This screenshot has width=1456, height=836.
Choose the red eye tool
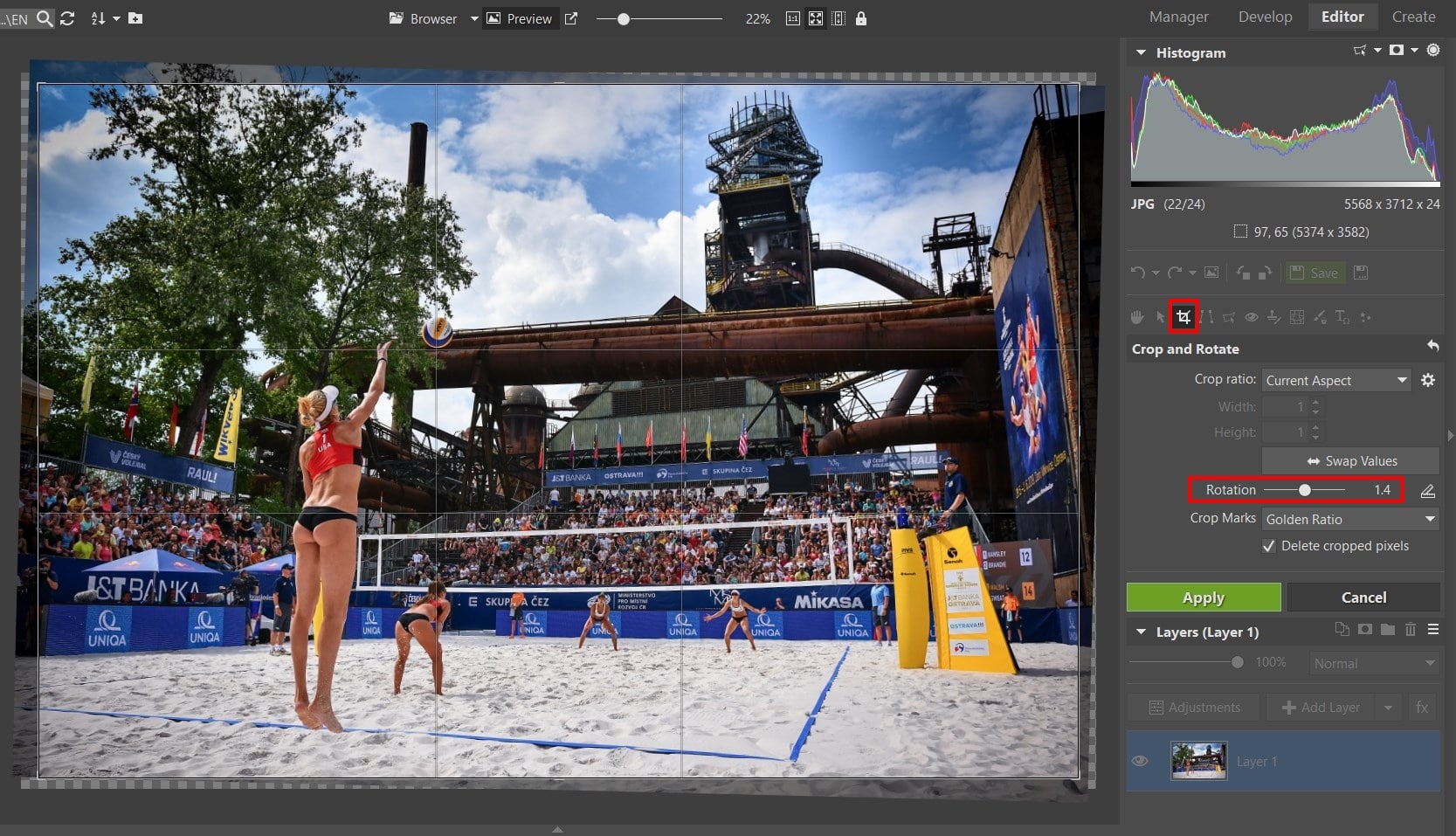point(1252,317)
